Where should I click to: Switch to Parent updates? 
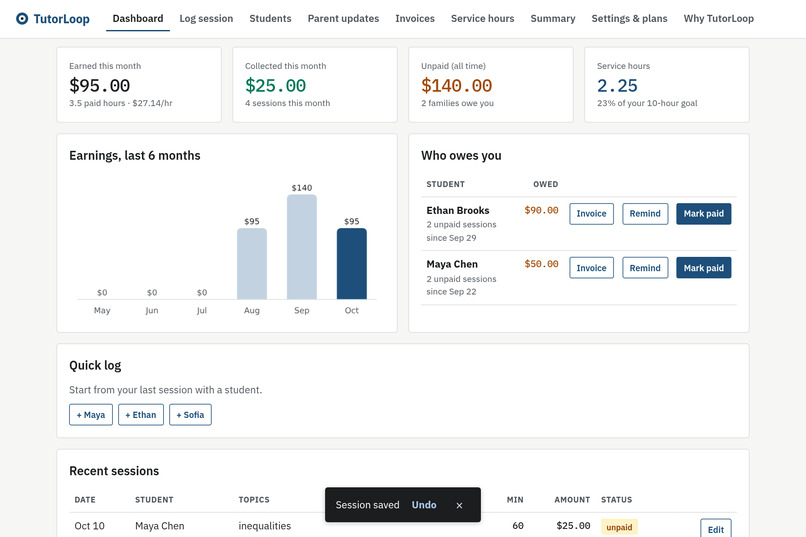343,18
